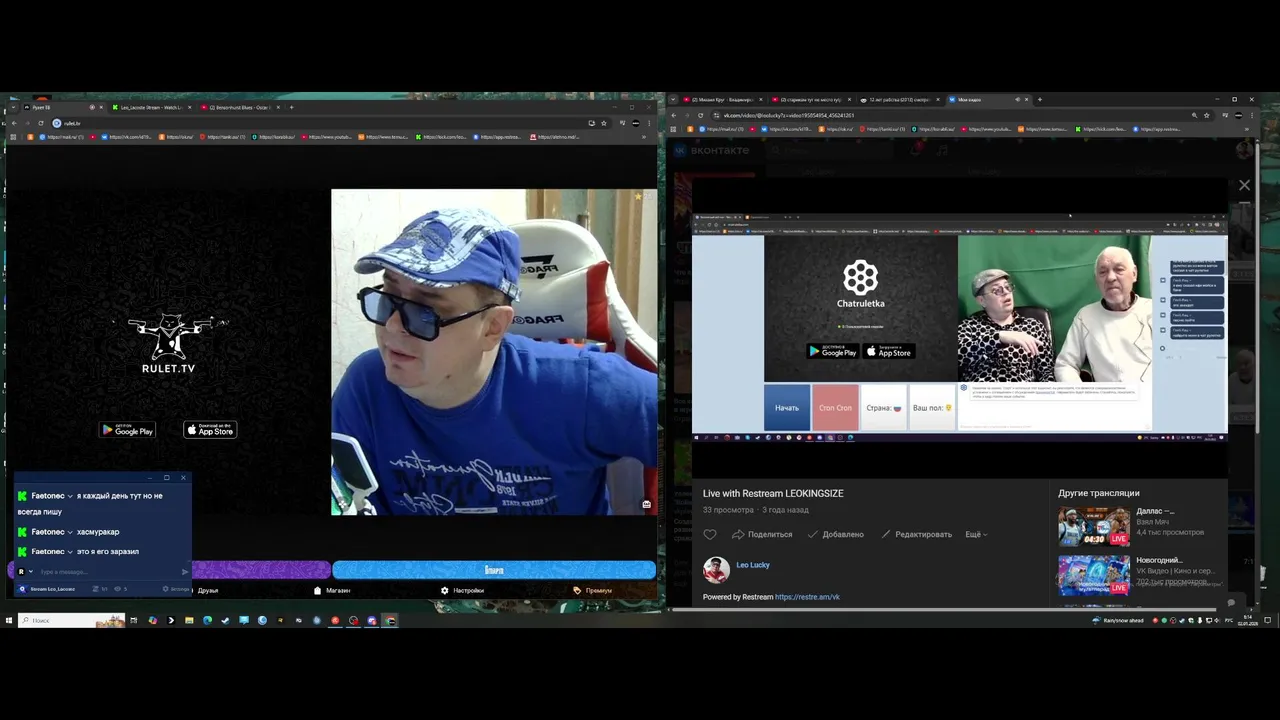Expand the Faetonec dropdown by 'это я его заразил'

pos(70,551)
